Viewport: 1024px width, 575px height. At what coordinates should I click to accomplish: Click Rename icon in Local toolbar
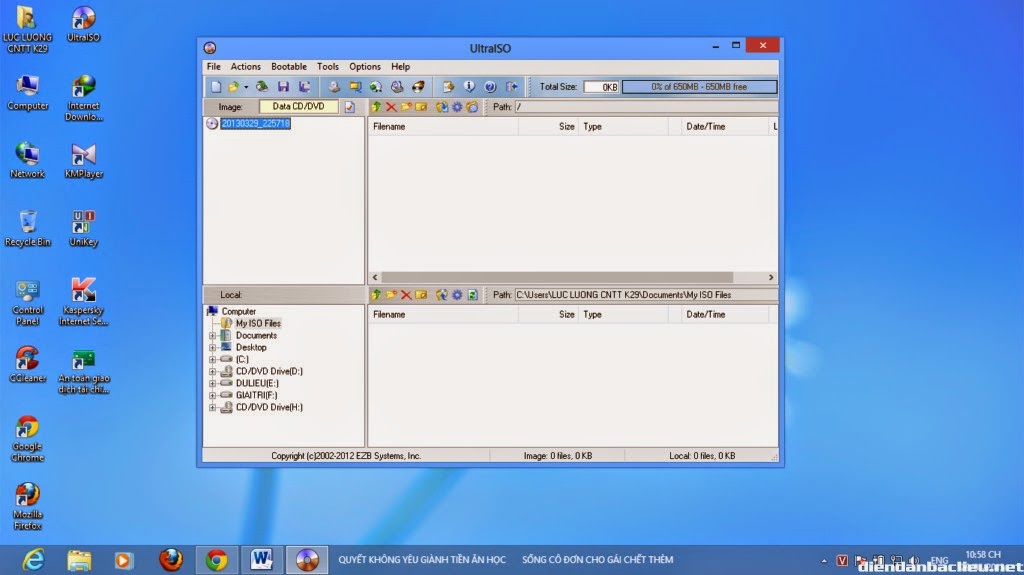421,295
